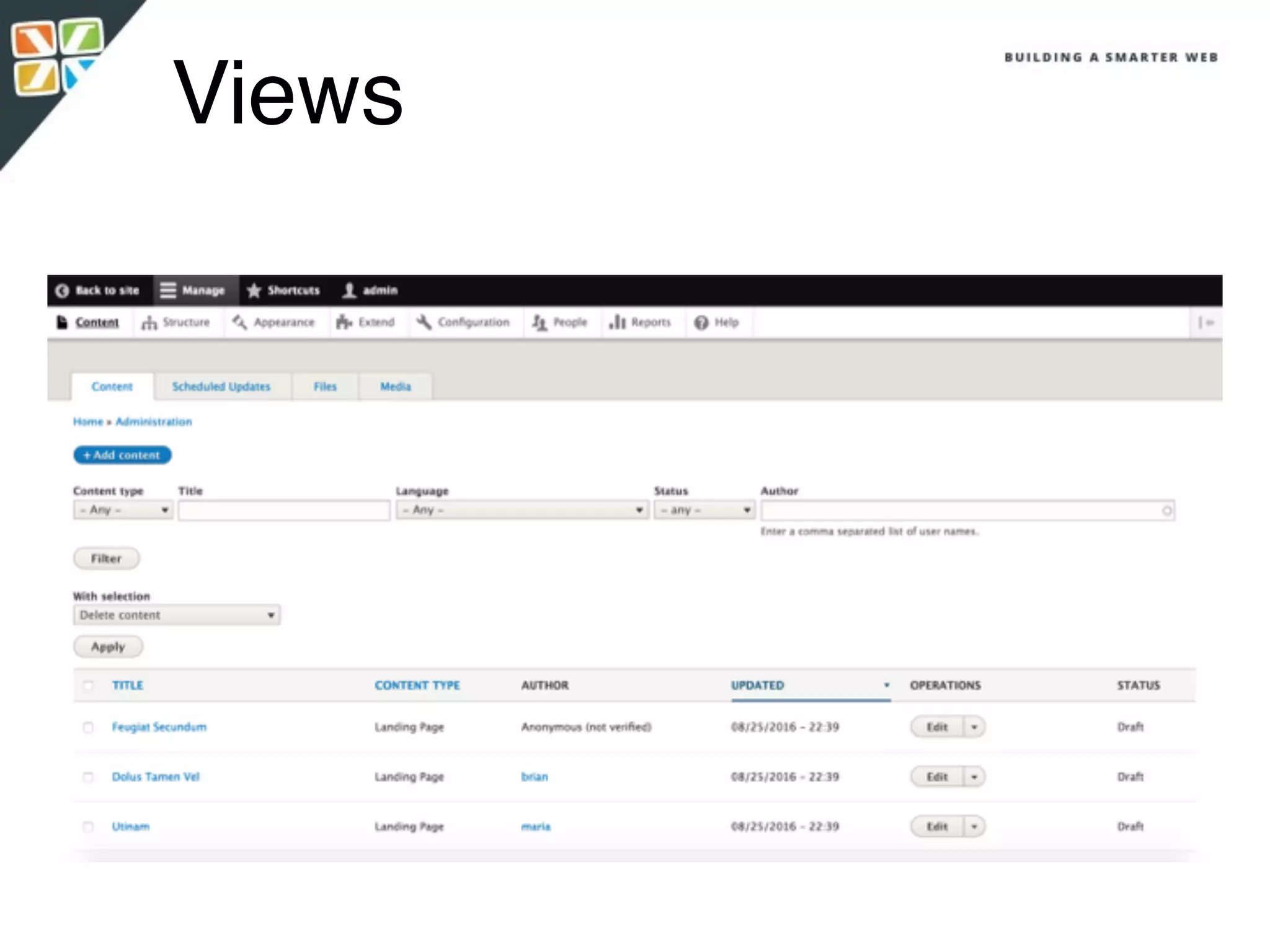Image resolution: width=1270 pixels, height=952 pixels.
Task: Expand Edit dropdown arrow for Utinam row
Action: pyautogui.click(x=974, y=827)
